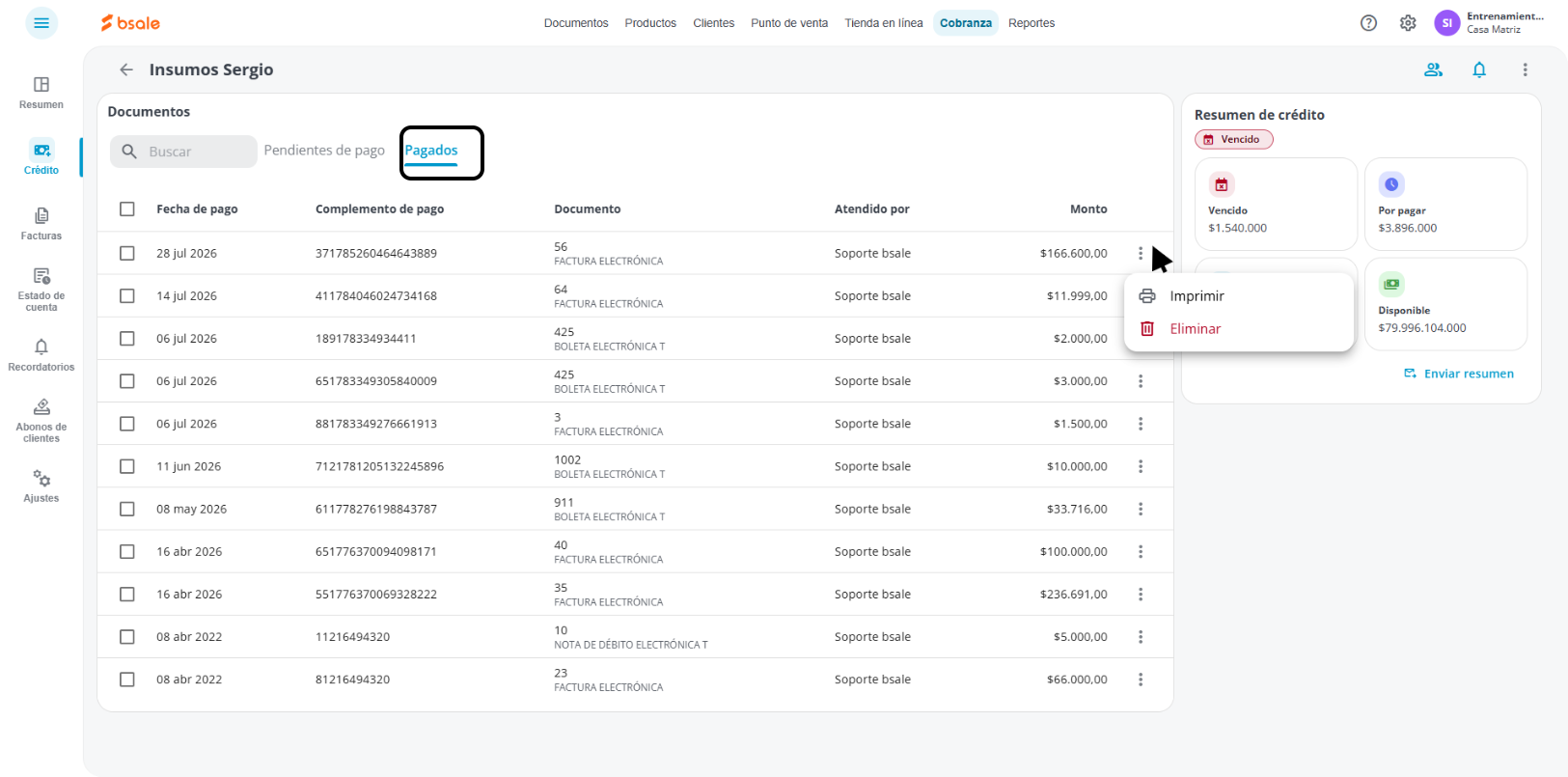
Task: Check the row checkbox for complement 651783349305840009
Action: click(x=127, y=381)
